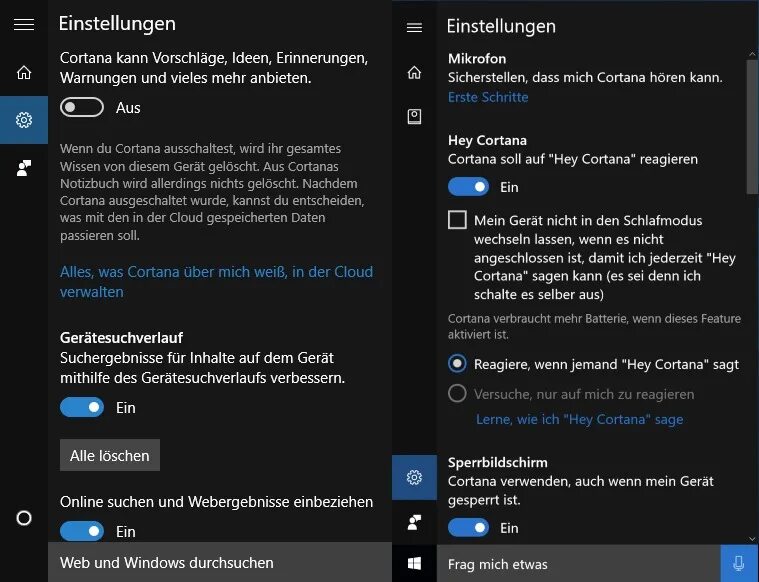759x582 pixels.
Task: Click Frag mich etwas search field
Action: click(578, 564)
